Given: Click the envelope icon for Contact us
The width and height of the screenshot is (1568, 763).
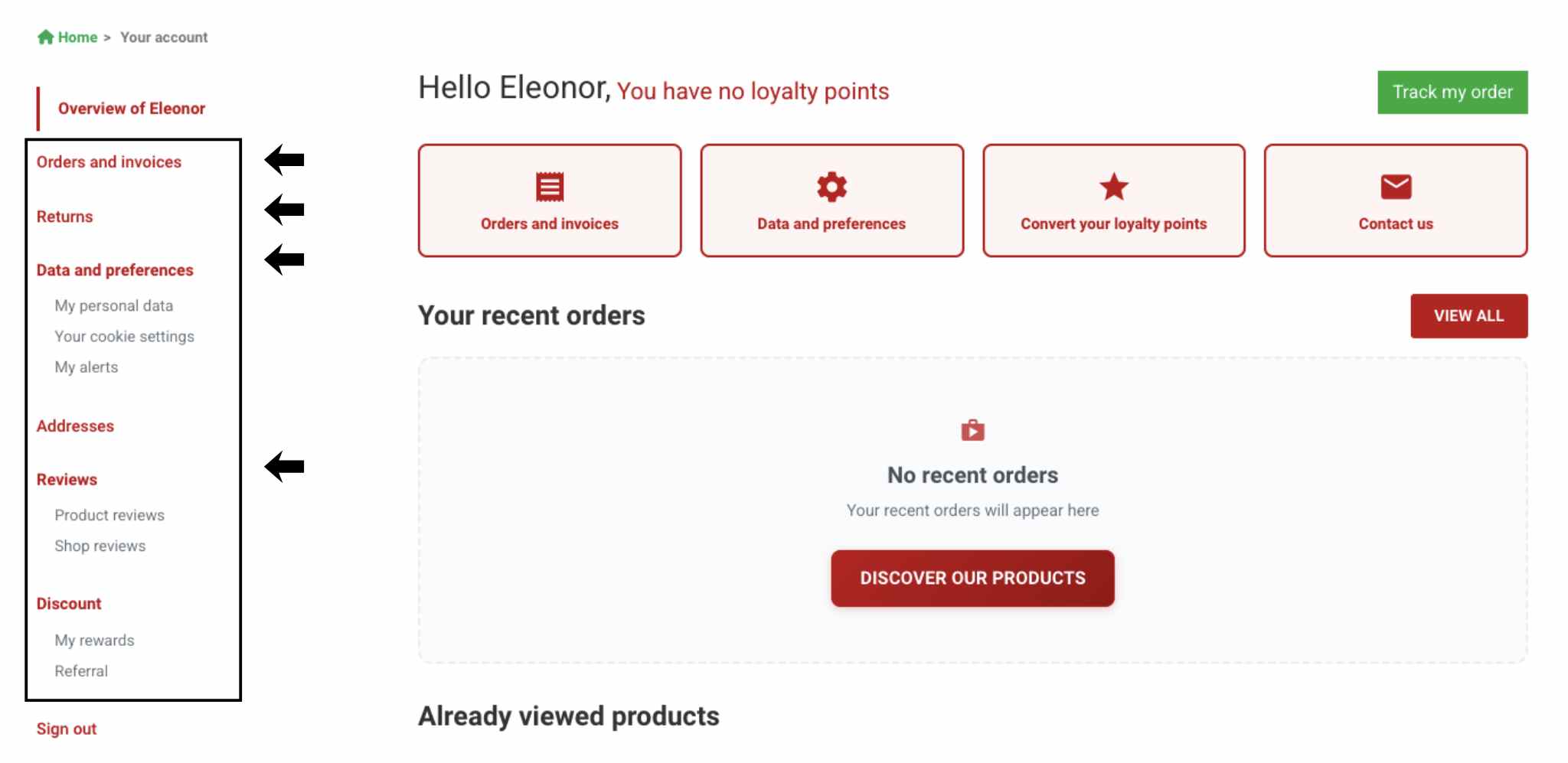Looking at the screenshot, I should click(x=1395, y=187).
